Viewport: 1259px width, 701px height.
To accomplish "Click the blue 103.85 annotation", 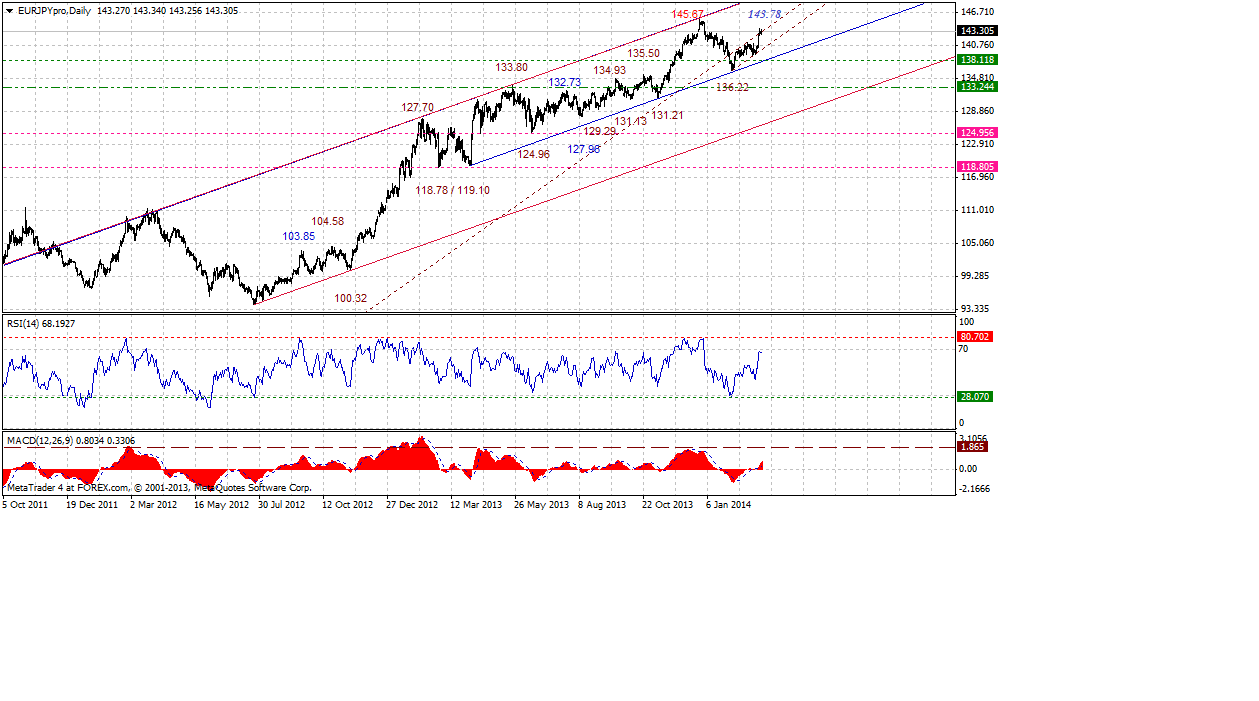I will [299, 236].
